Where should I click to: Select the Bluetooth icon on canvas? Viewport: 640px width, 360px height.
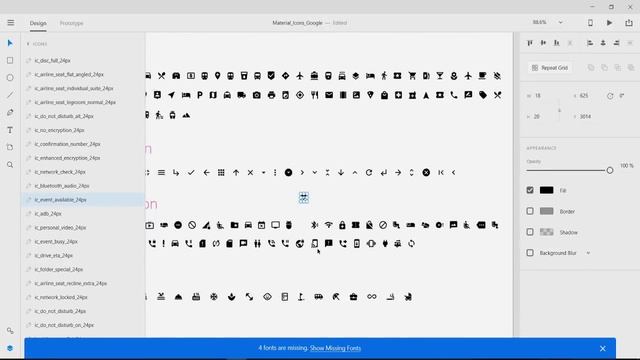click(314, 225)
